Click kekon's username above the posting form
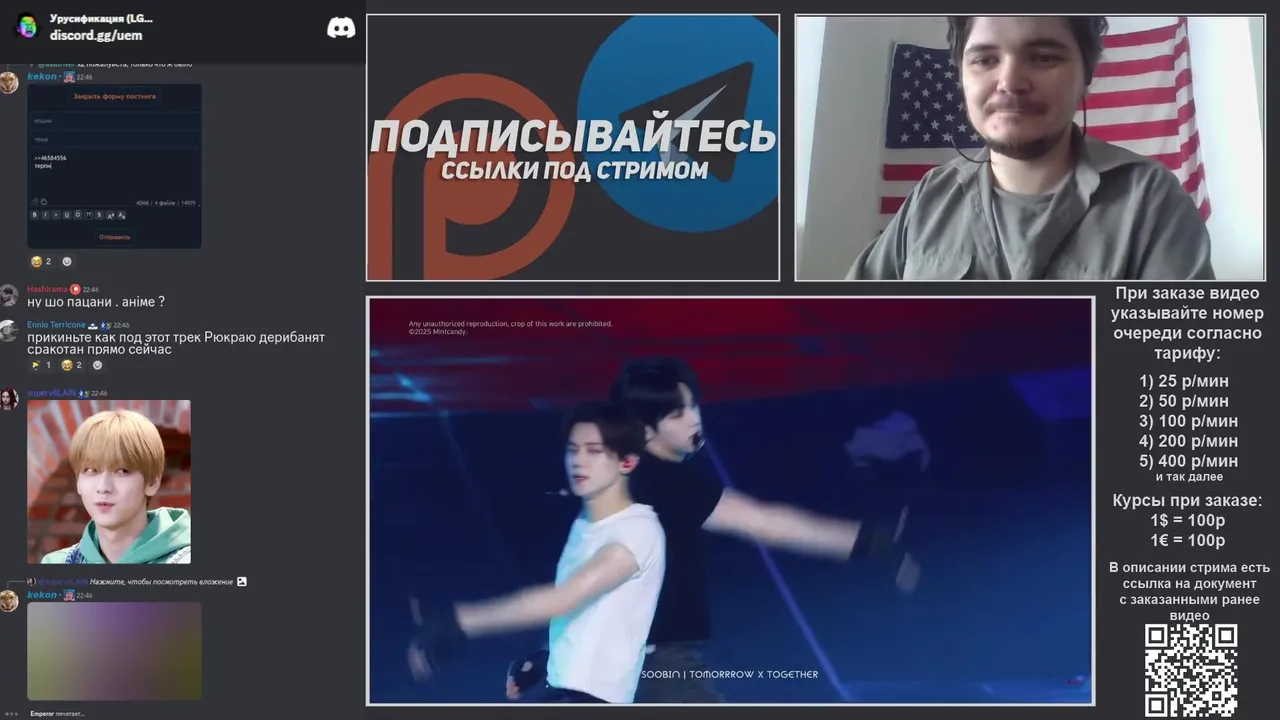 [42, 76]
